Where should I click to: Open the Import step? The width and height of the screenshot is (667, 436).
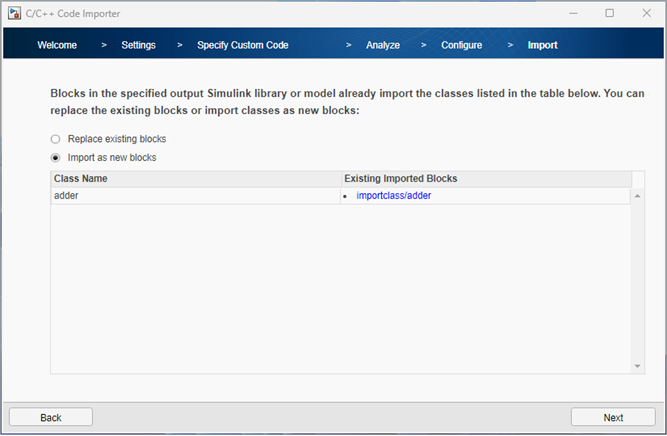pos(542,45)
